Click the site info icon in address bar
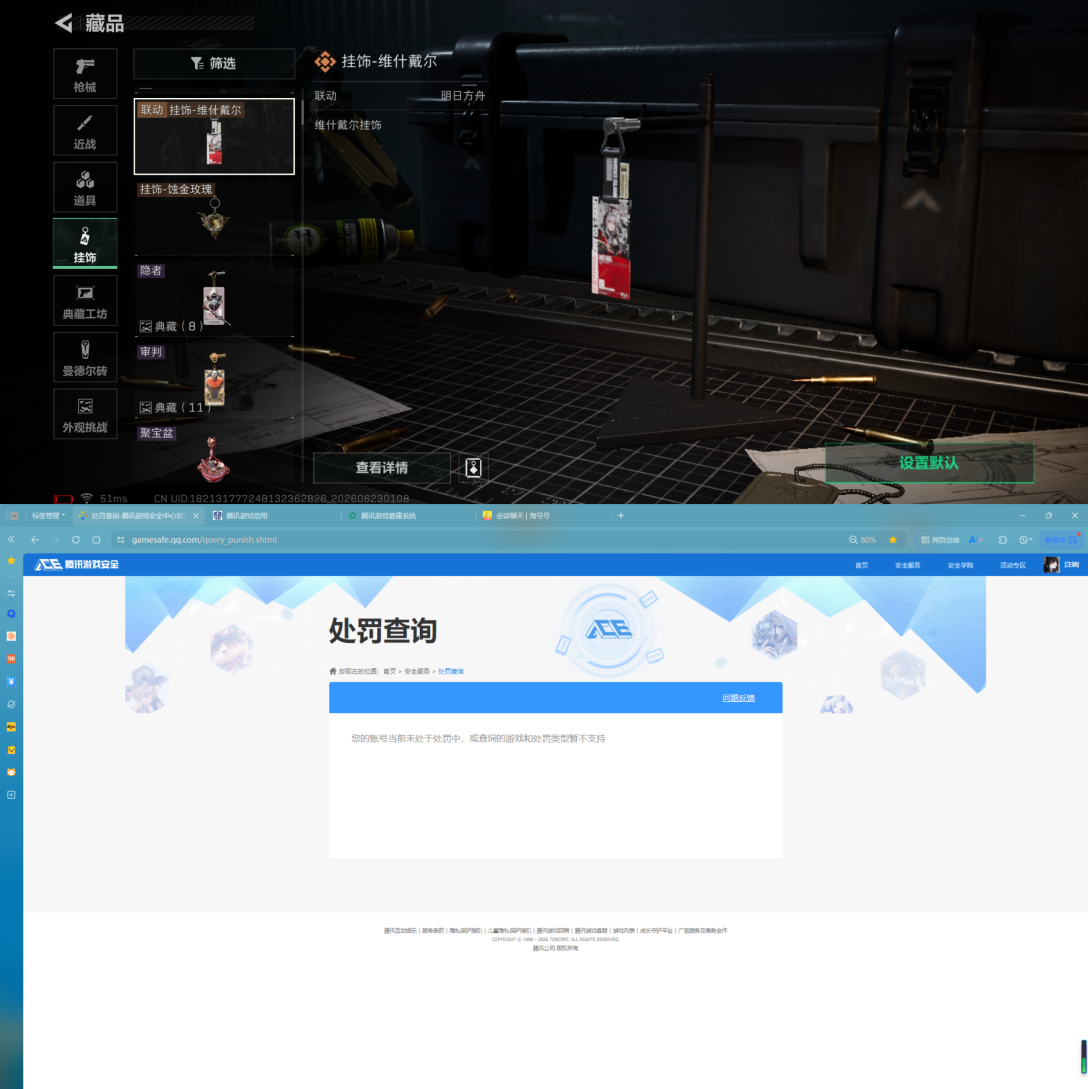This screenshot has height=1089, width=1088. [x=121, y=540]
